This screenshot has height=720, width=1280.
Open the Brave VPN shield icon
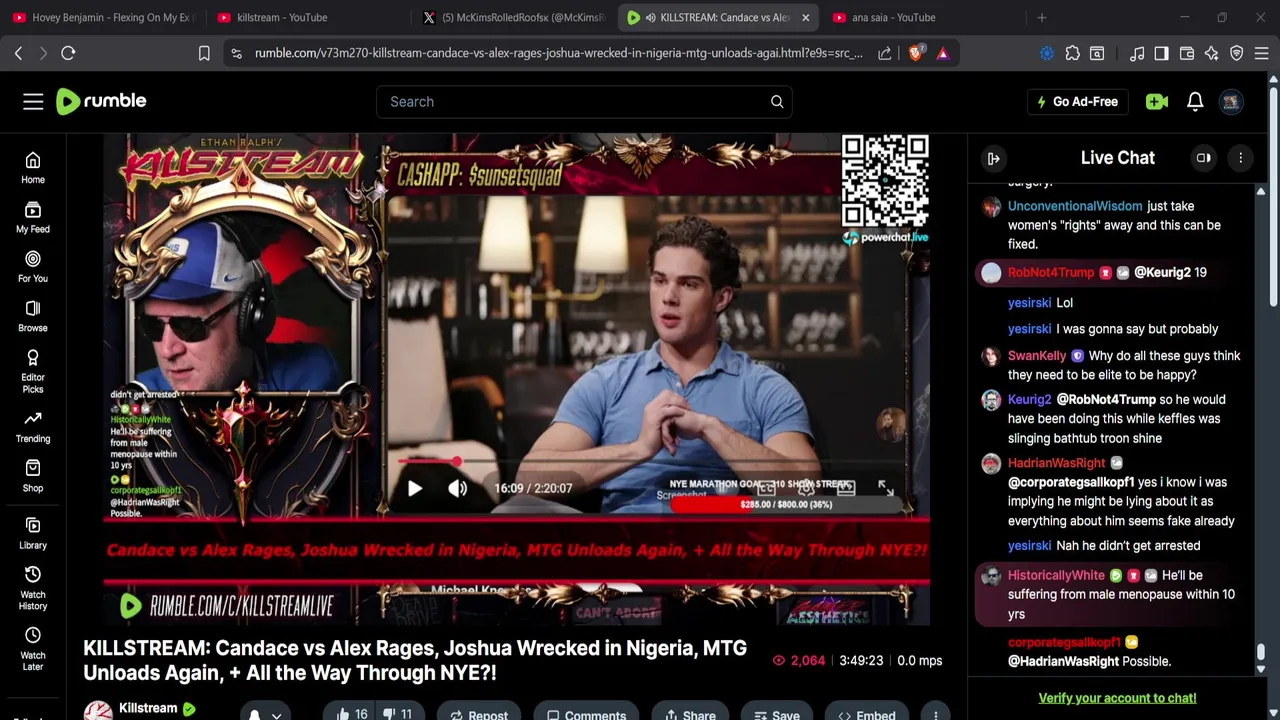1236,53
